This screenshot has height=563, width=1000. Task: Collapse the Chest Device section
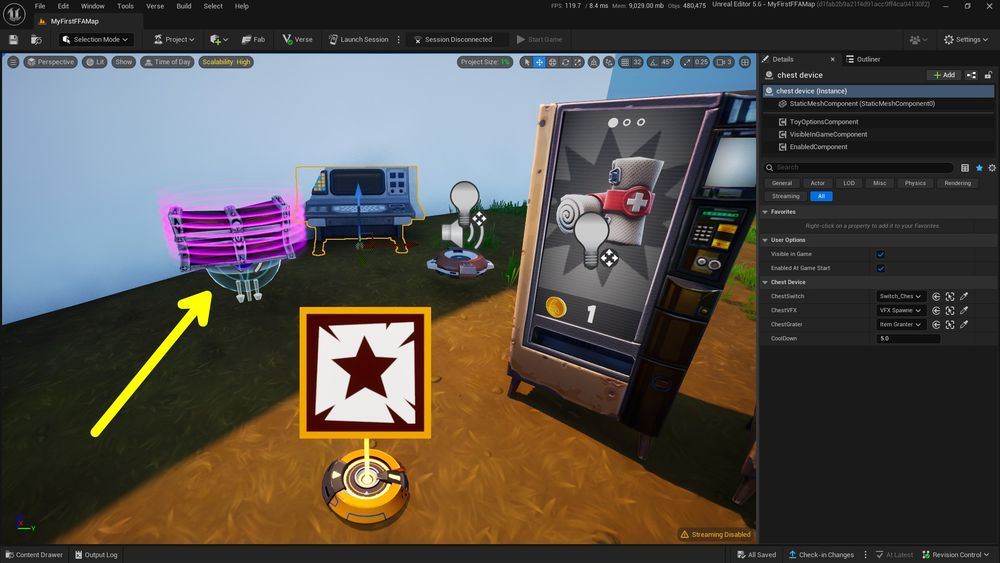(765, 282)
